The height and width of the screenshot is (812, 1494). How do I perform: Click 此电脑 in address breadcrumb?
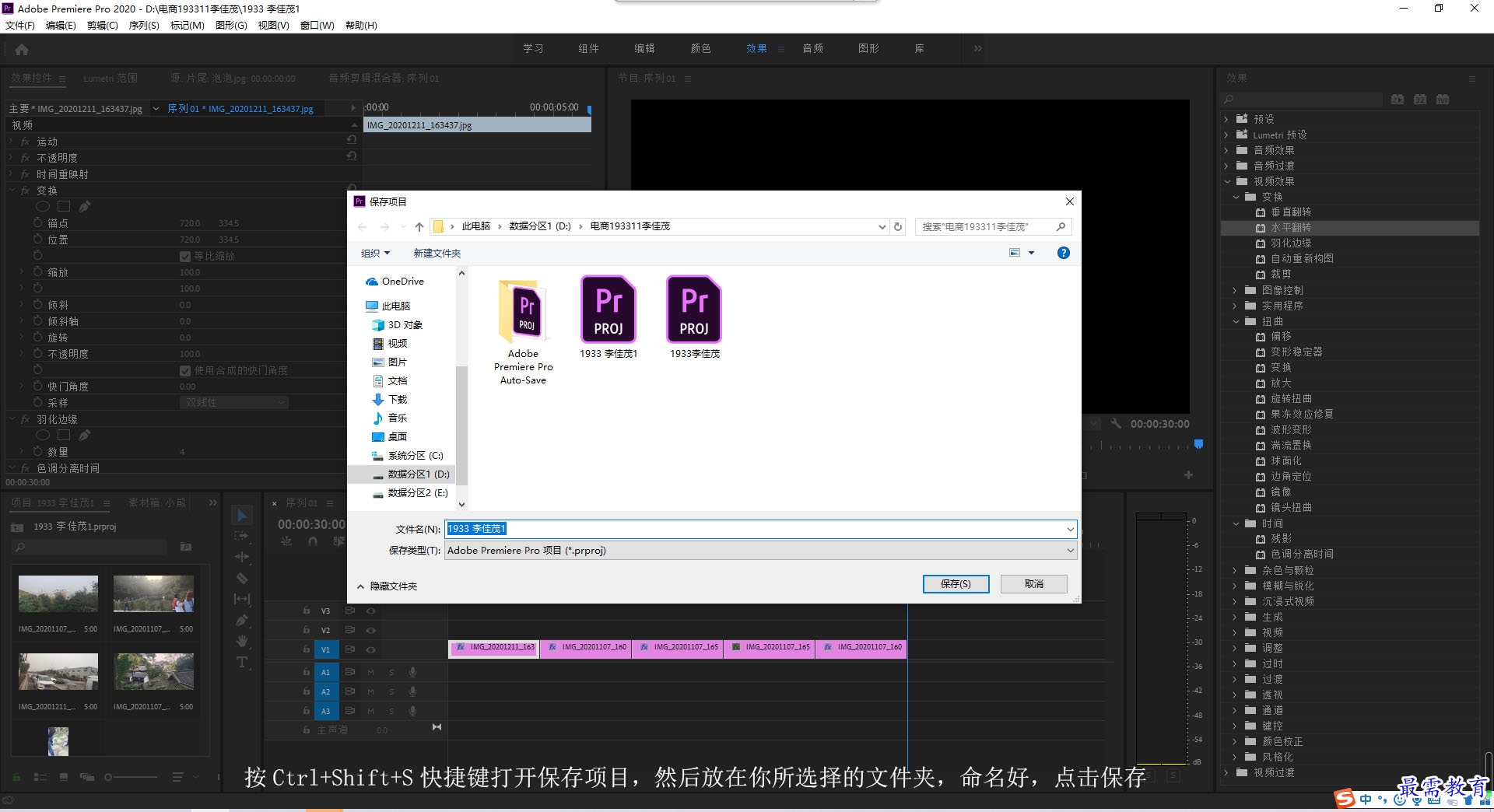pos(476,226)
